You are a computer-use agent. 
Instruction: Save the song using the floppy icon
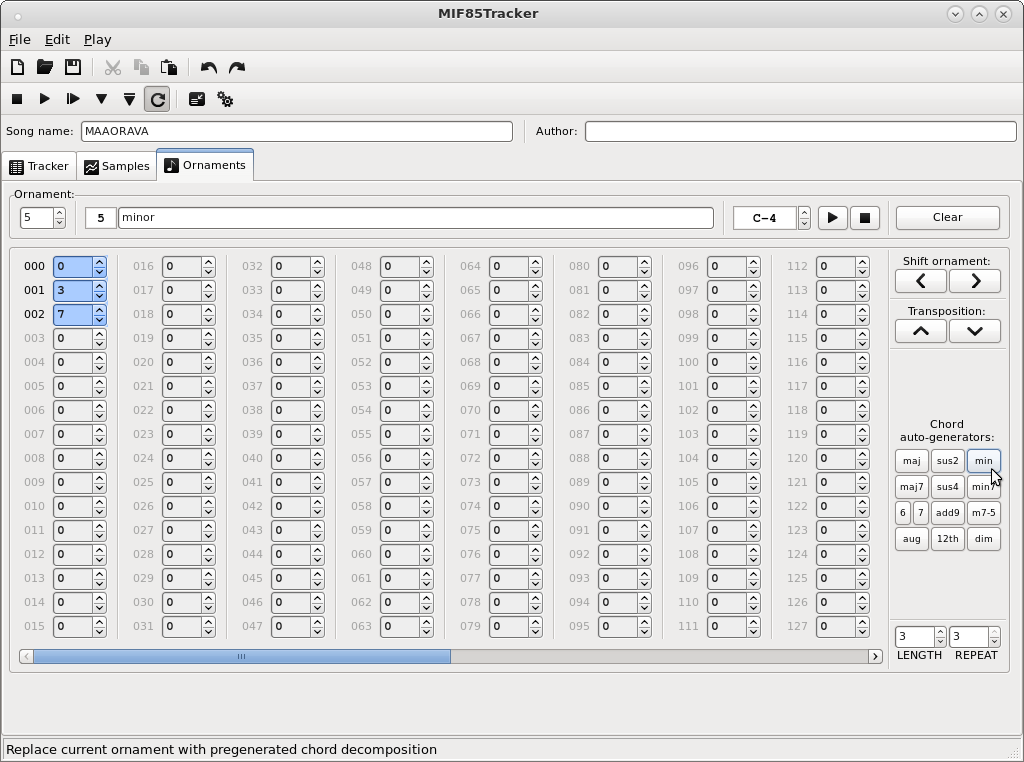tap(73, 67)
